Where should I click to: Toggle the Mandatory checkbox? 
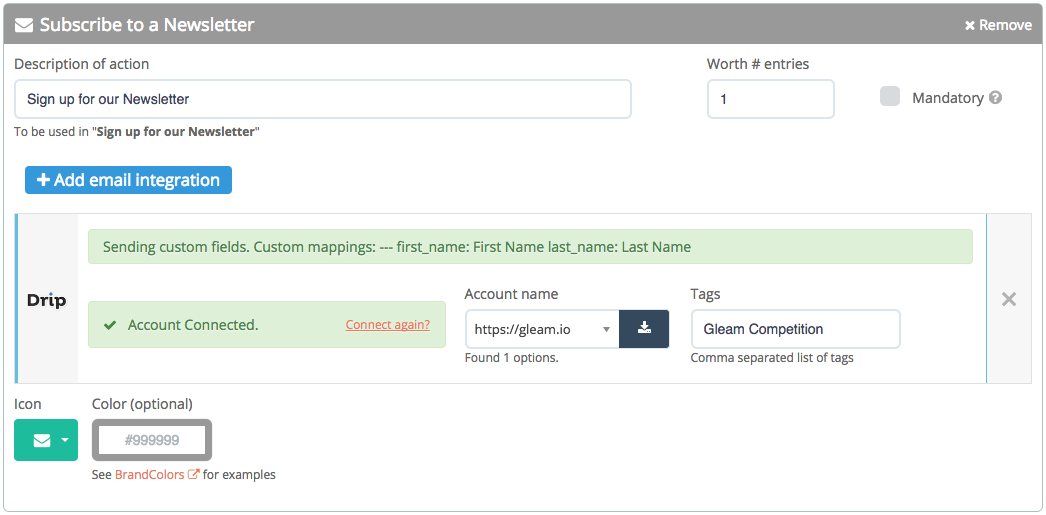(890, 96)
